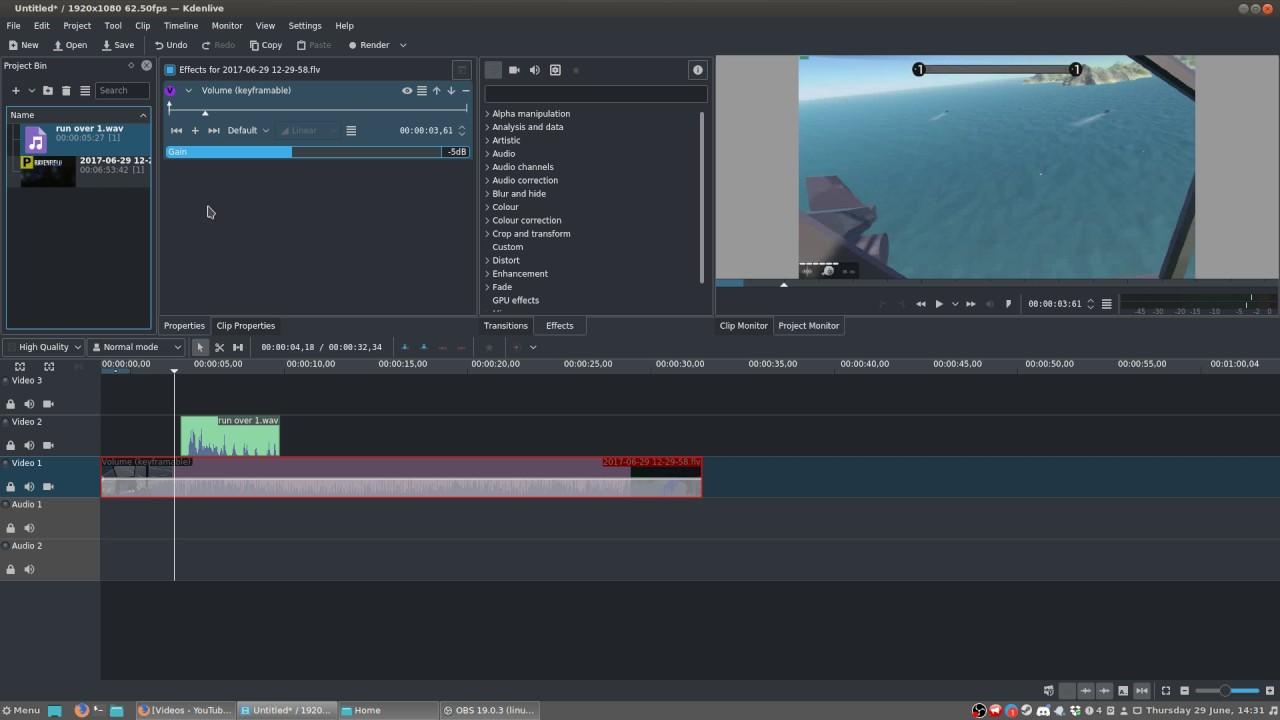Activate the Selection arrow tool
Image resolution: width=1280 pixels, height=720 pixels.
(200, 347)
